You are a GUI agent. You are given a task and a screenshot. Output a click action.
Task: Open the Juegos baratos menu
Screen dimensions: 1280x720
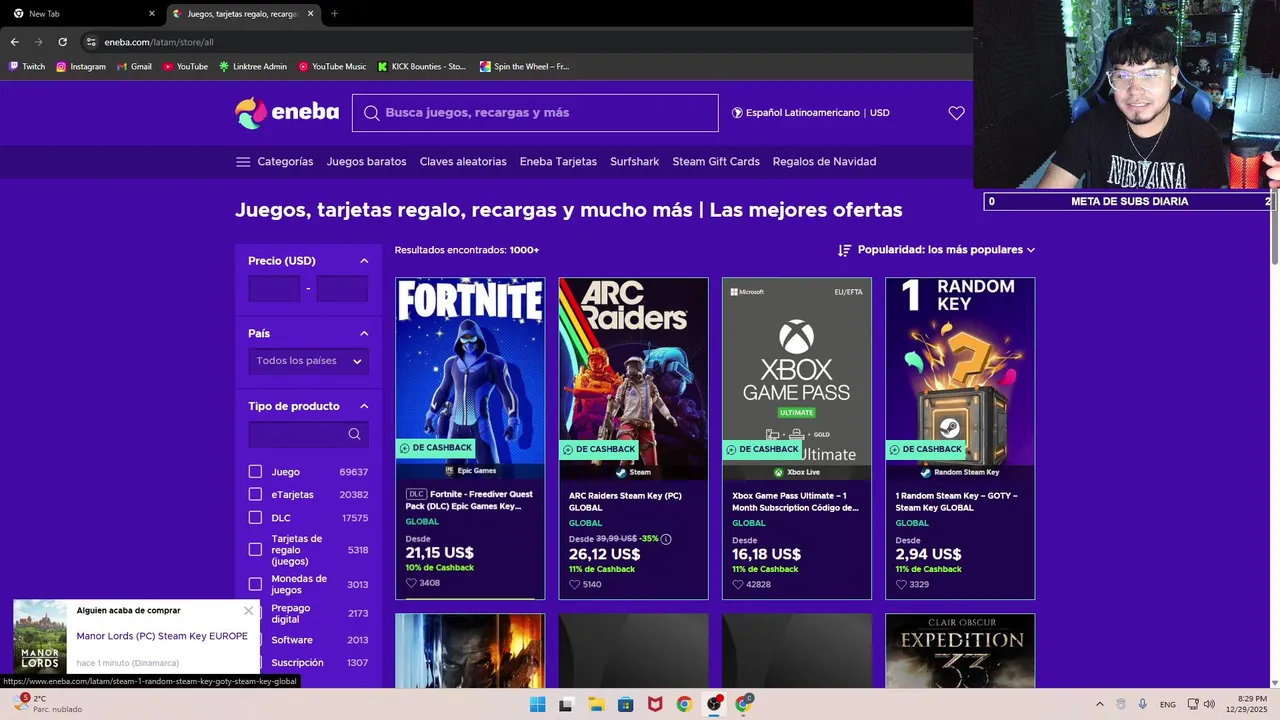pyautogui.click(x=366, y=162)
